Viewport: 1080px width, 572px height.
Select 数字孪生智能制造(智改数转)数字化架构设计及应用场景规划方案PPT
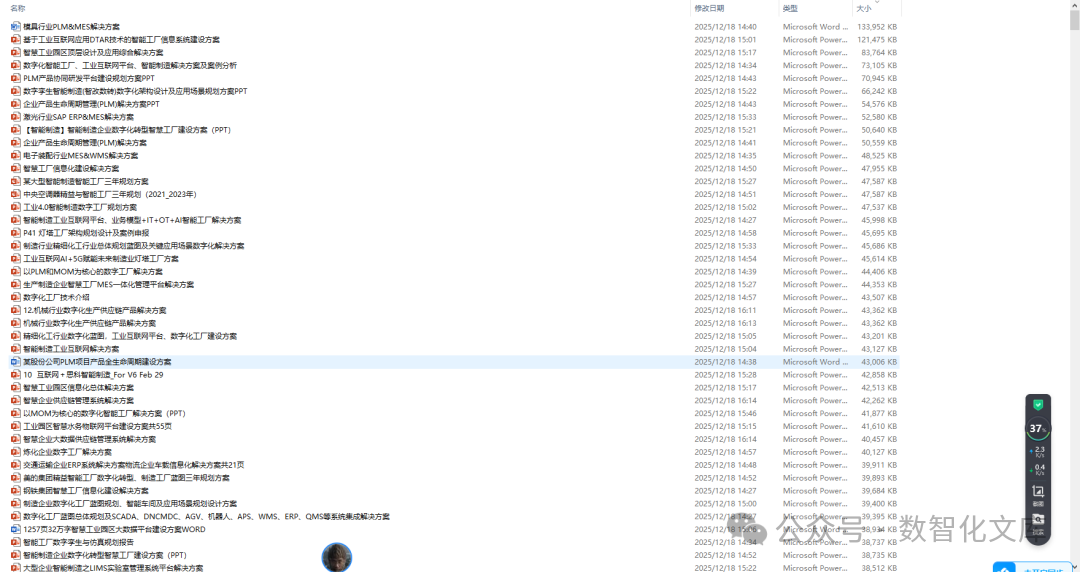[x=135, y=91]
